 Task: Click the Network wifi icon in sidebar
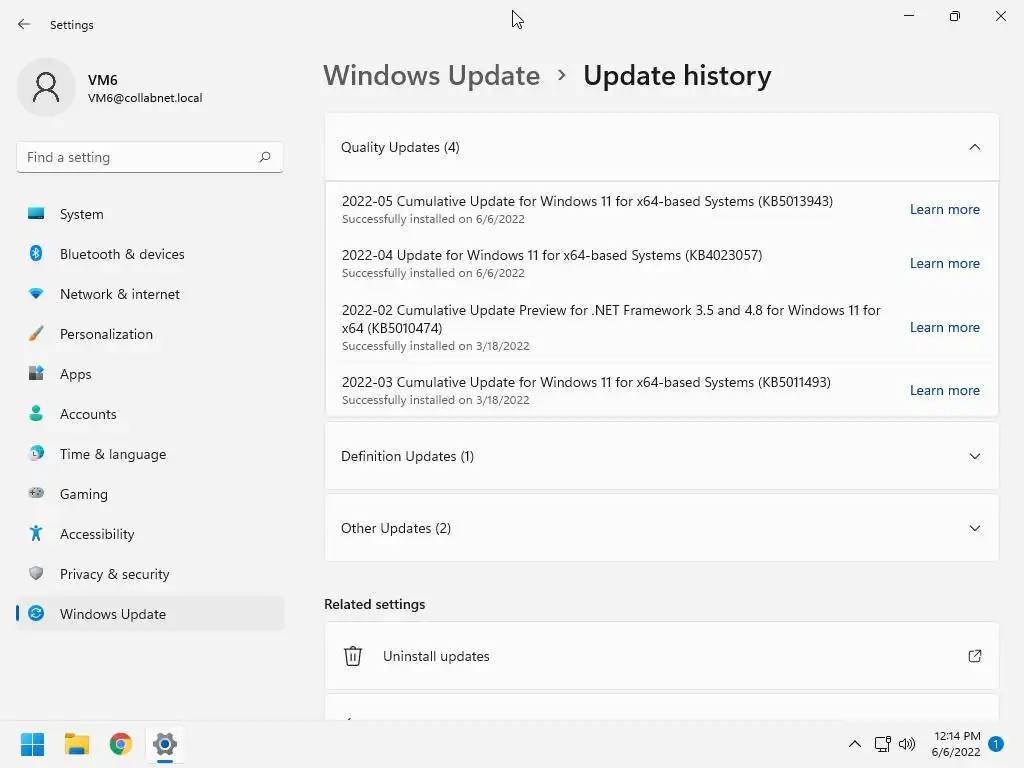pyautogui.click(x=36, y=294)
